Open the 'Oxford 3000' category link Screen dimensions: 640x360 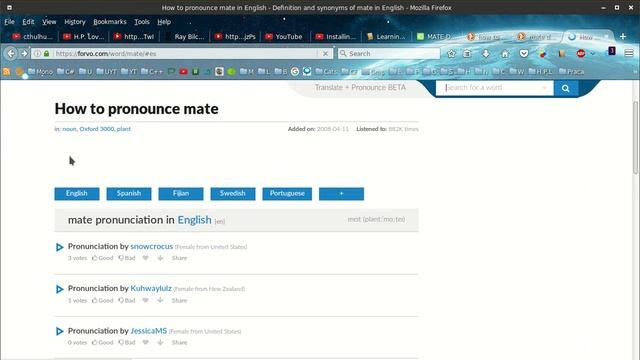pos(97,129)
